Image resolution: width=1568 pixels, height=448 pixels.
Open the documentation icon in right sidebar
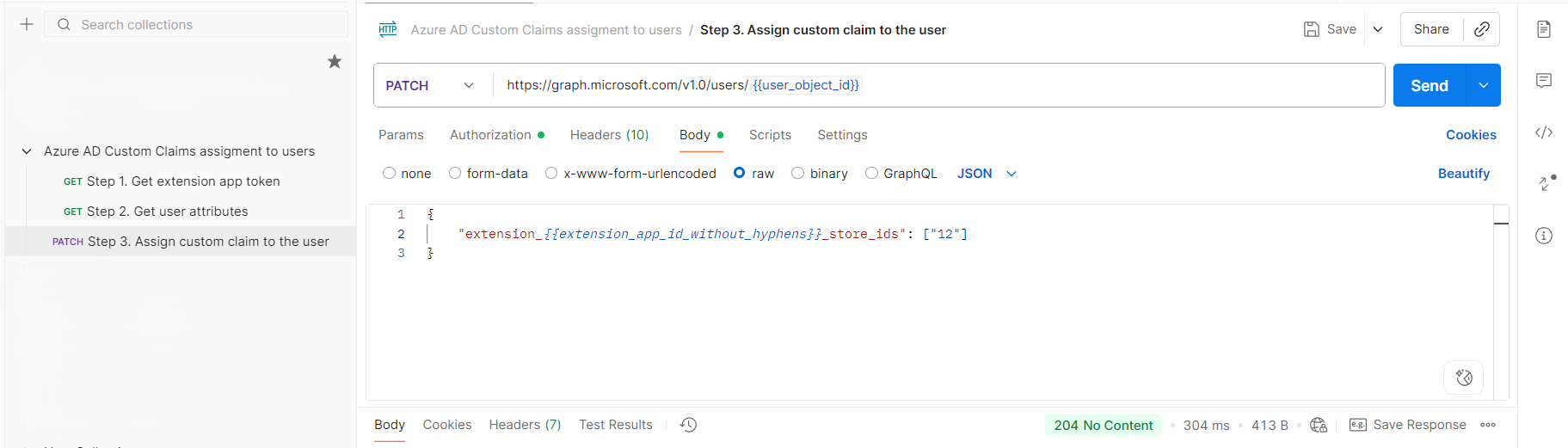(1544, 29)
